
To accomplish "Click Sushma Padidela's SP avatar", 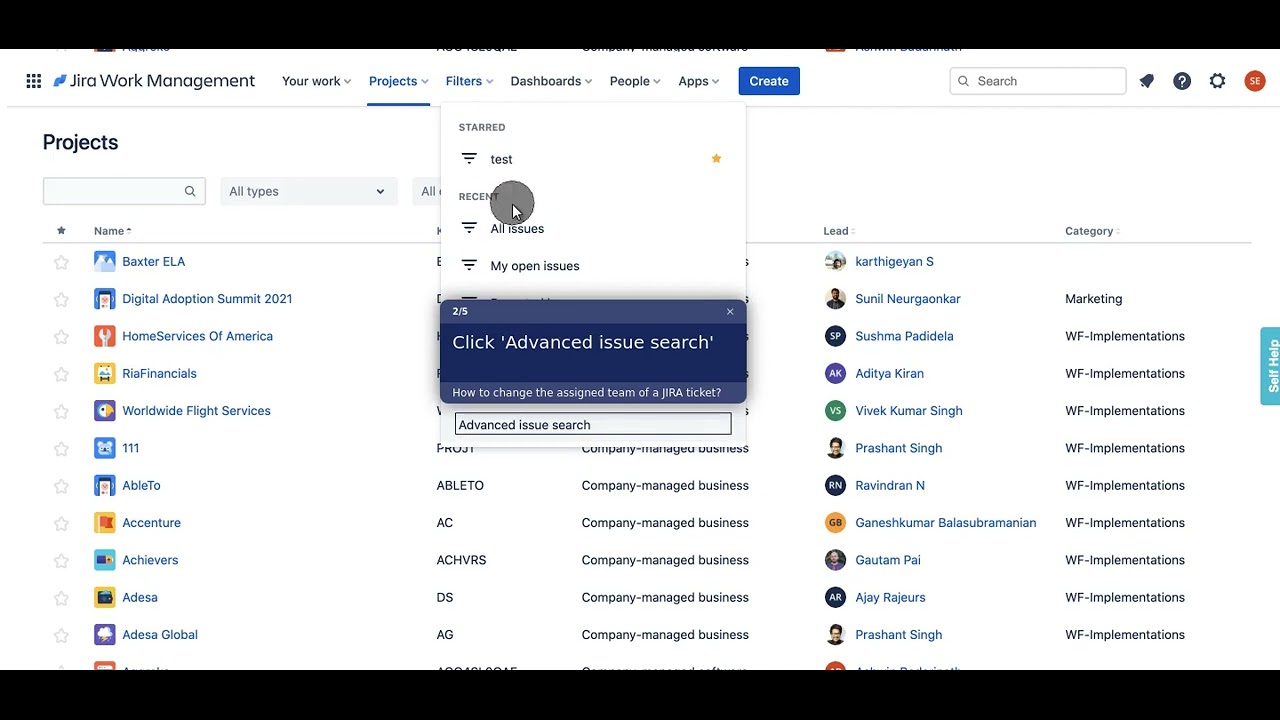I will 835,336.
